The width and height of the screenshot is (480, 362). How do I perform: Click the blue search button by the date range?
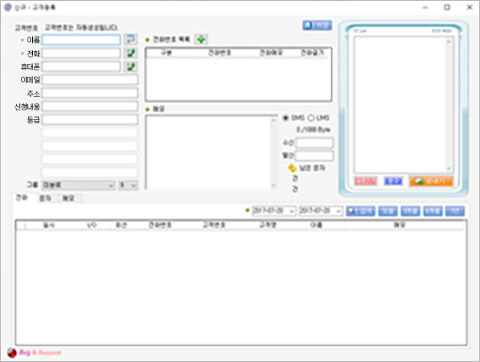point(361,211)
